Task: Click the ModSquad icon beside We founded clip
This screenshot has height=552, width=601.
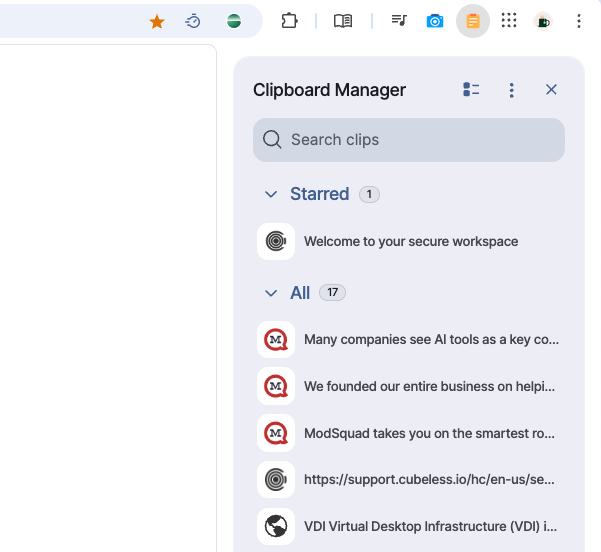Action: (x=276, y=386)
